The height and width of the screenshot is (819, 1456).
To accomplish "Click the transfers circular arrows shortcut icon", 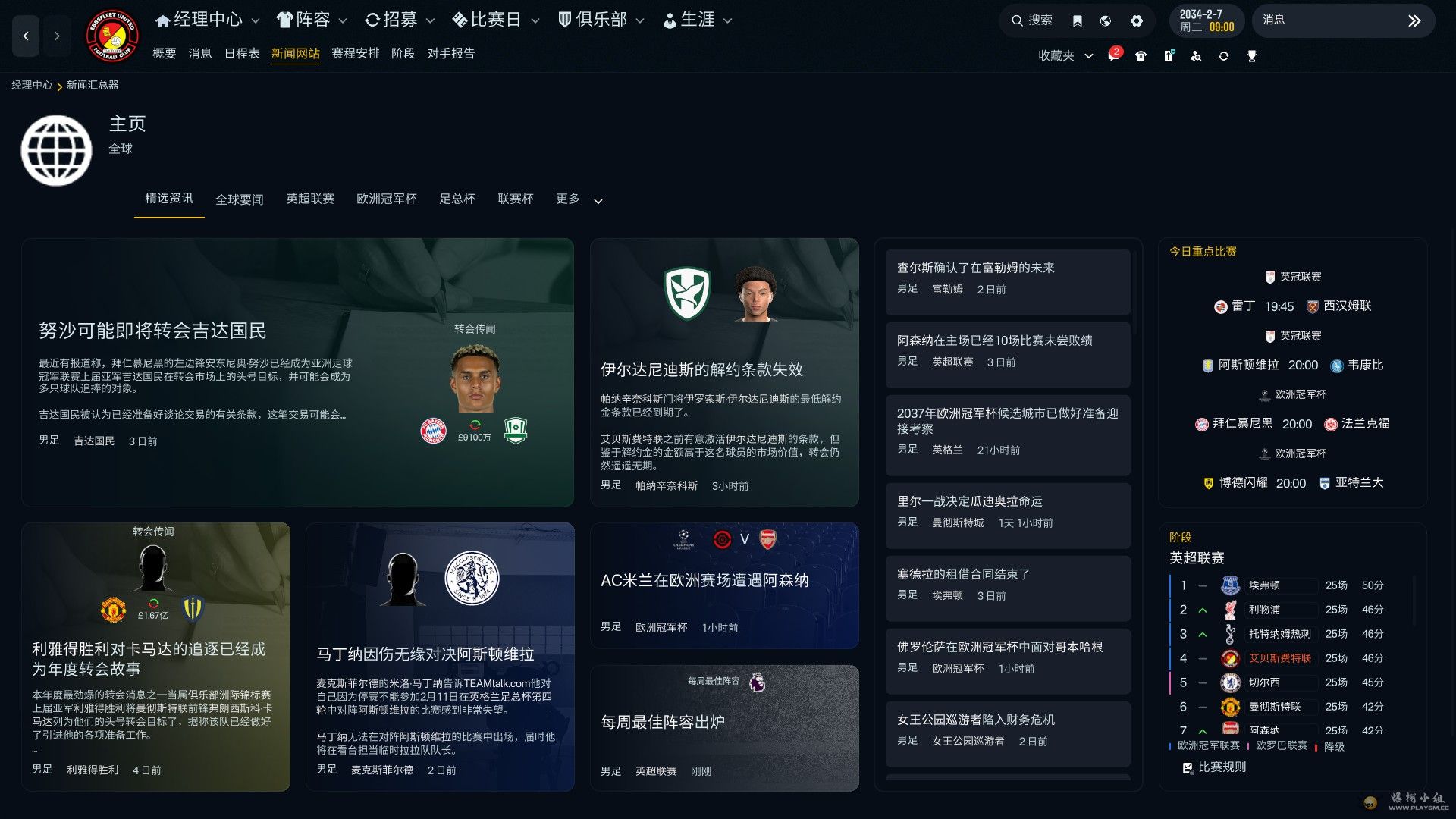I will coord(1223,55).
